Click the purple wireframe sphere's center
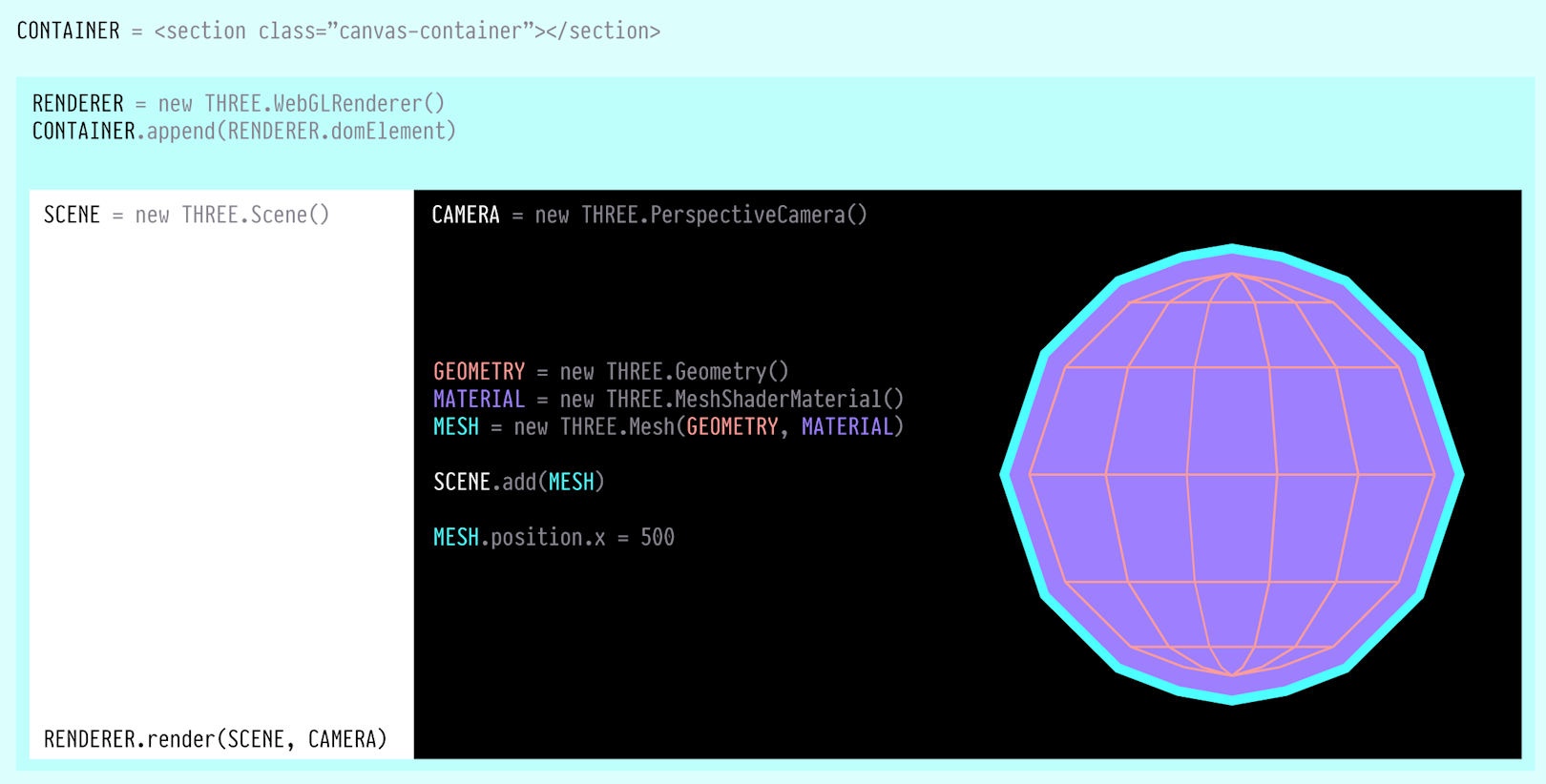 1231,474
